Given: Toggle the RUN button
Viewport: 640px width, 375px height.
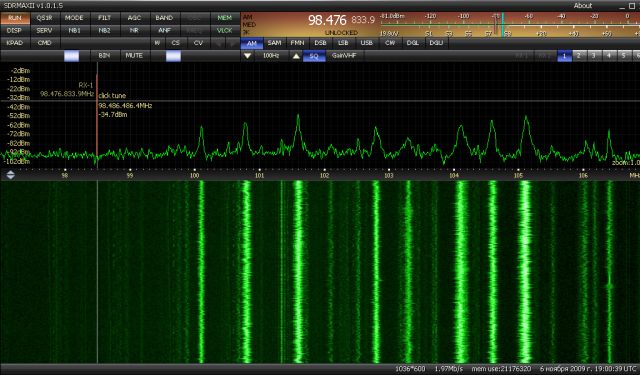Looking at the screenshot, I should (15, 18).
